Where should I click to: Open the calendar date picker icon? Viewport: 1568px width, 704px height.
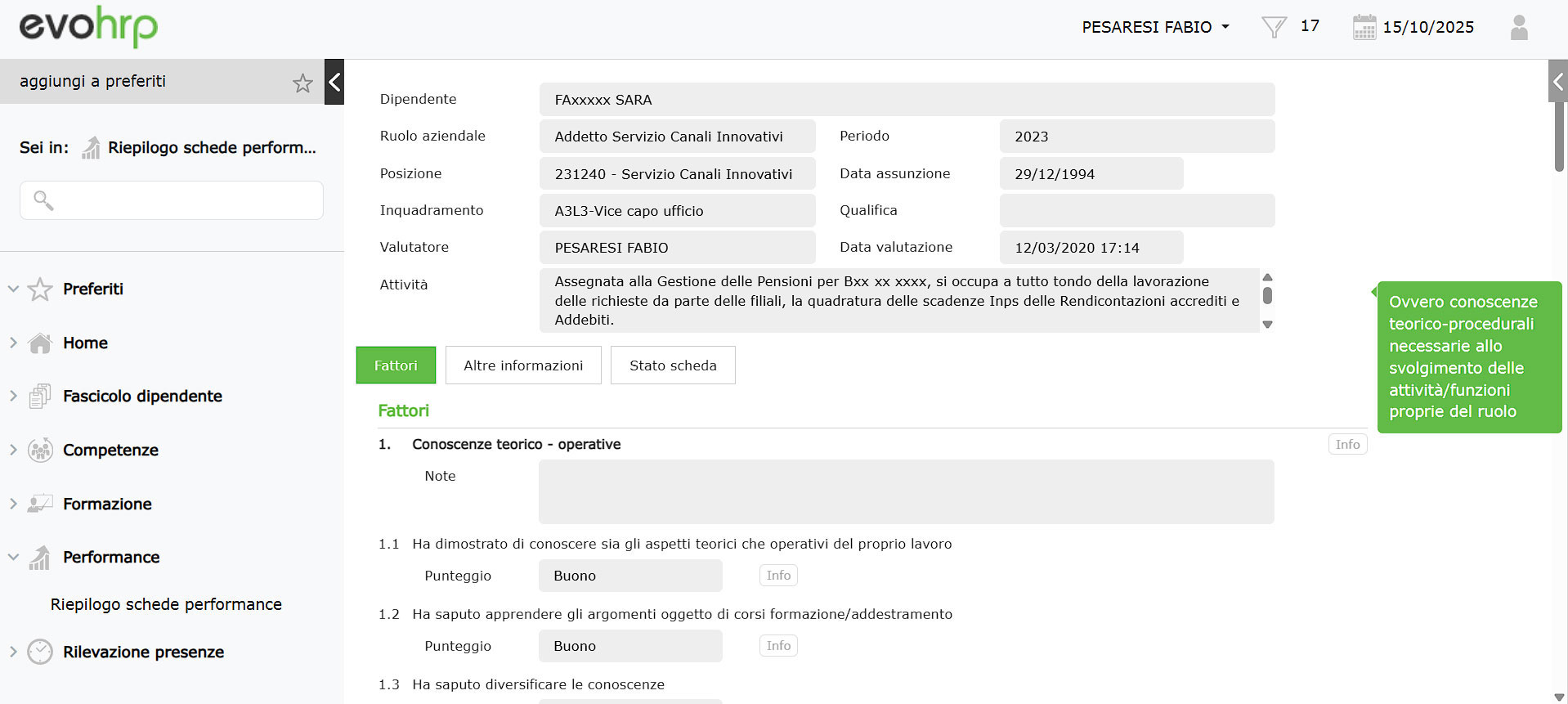coord(1364,27)
